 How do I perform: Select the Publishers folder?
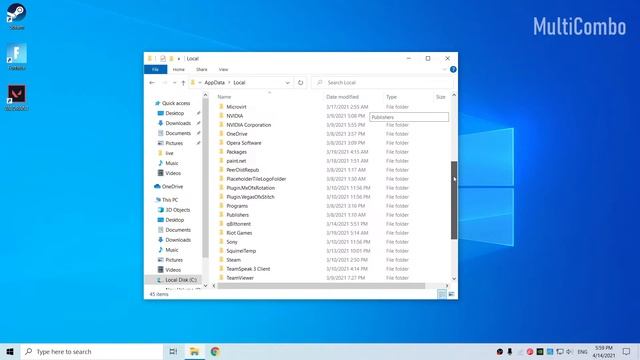(237, 215)
